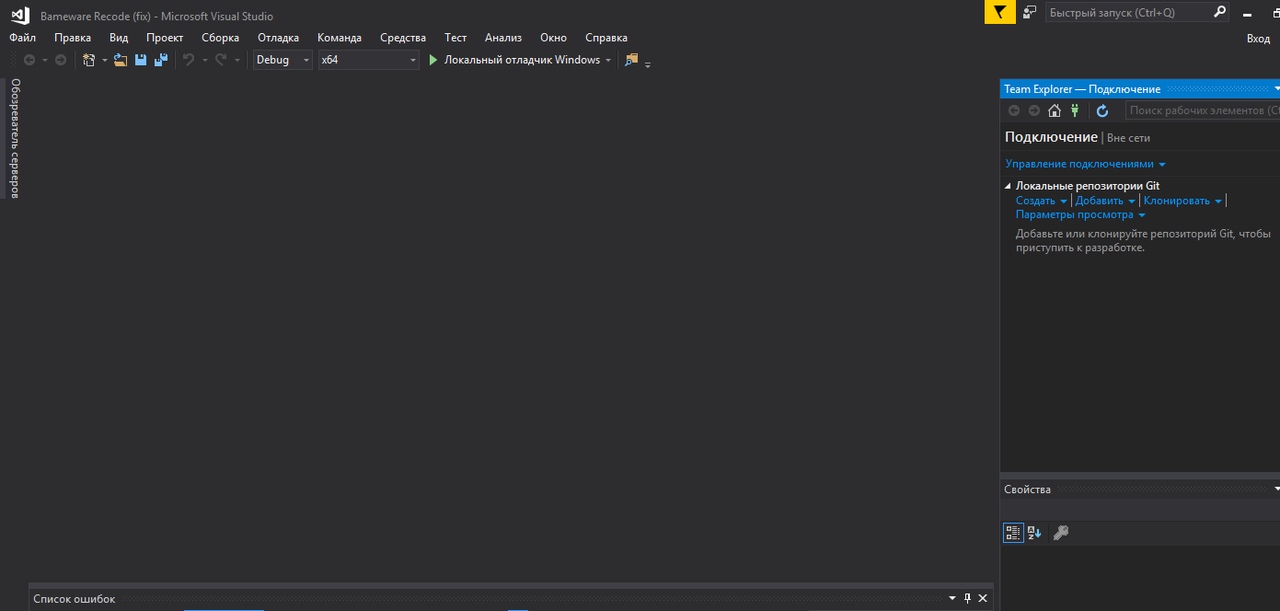Select Alphabetical sort in Свойства panel
Image resolution: width=1280 pixels, height=611 pixels.
(x=1034, y=533)
